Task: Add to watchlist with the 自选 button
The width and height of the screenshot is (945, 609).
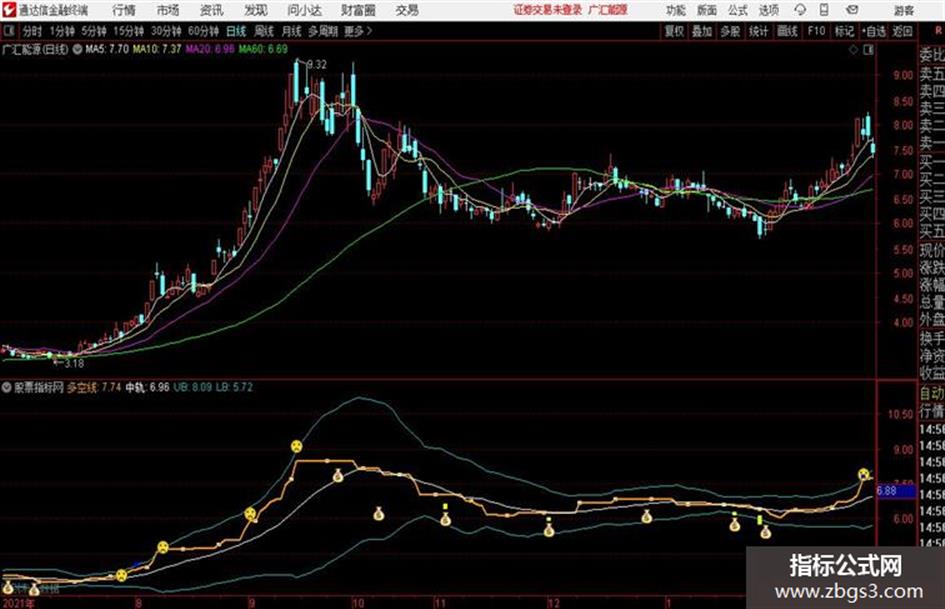Action: coord(873,31)
